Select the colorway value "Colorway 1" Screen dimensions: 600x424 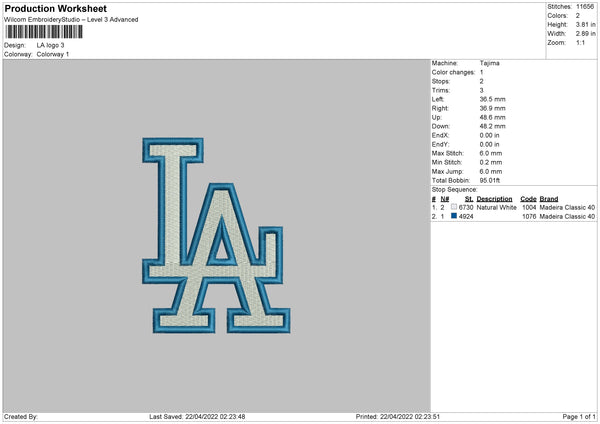pyautogui.click(x=53, y=54)
